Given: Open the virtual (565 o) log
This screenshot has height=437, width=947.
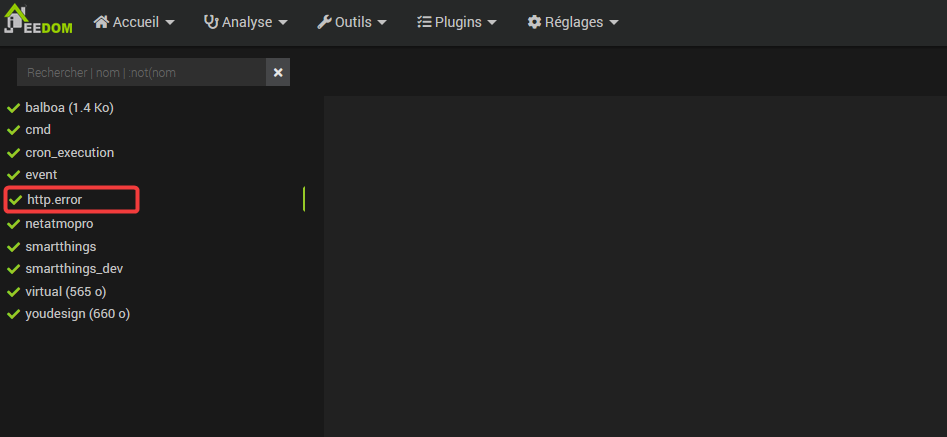Looking at the screenshot, I should (x=66, y=292).
